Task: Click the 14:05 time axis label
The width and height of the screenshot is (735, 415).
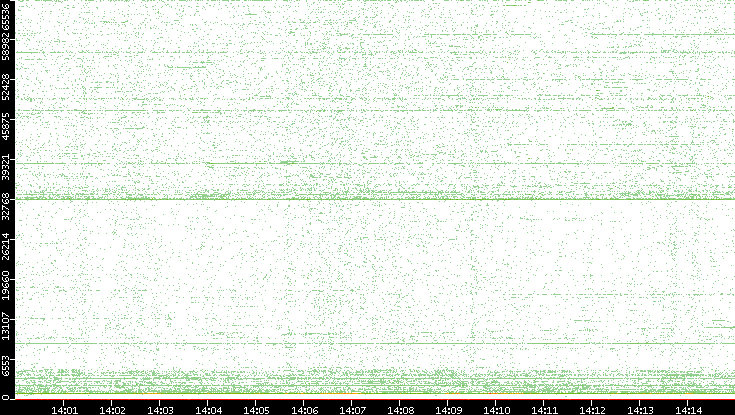Action: pyautogui.click(x=256, y=410)
